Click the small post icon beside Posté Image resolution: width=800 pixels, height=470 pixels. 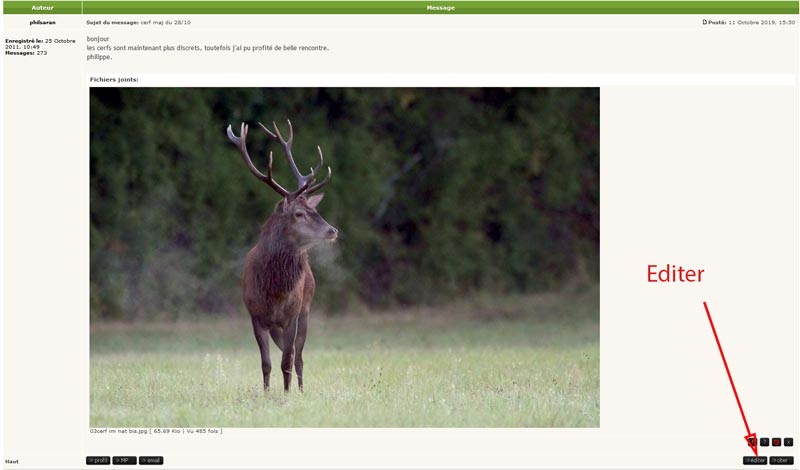[x=705, y=22]
